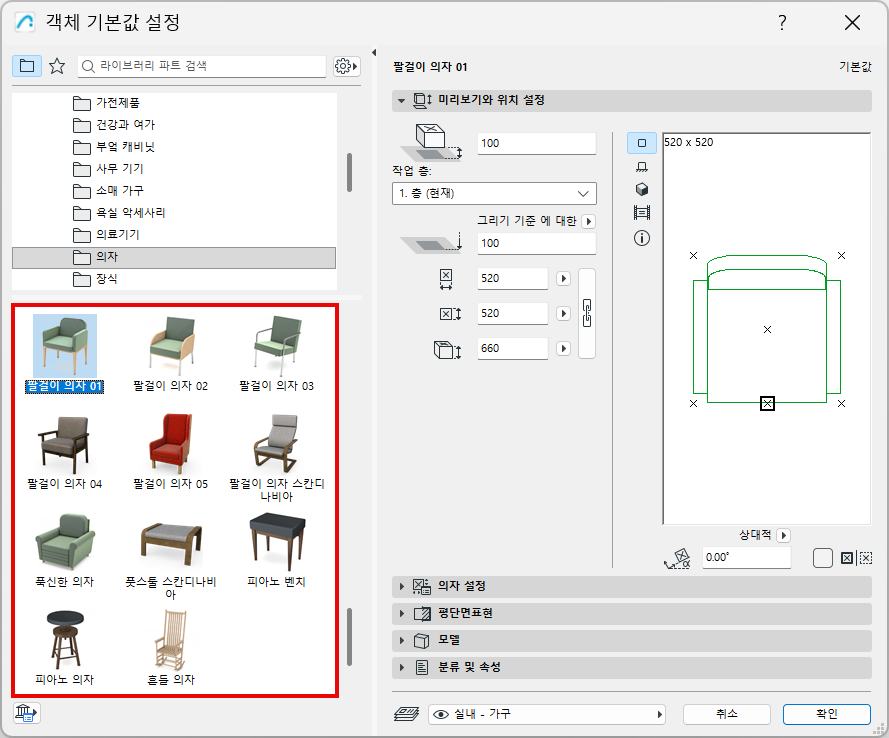The width and height of the screenshot is (889, 738).
Task: Click the info preview icon
Action: tap(642, 238)
